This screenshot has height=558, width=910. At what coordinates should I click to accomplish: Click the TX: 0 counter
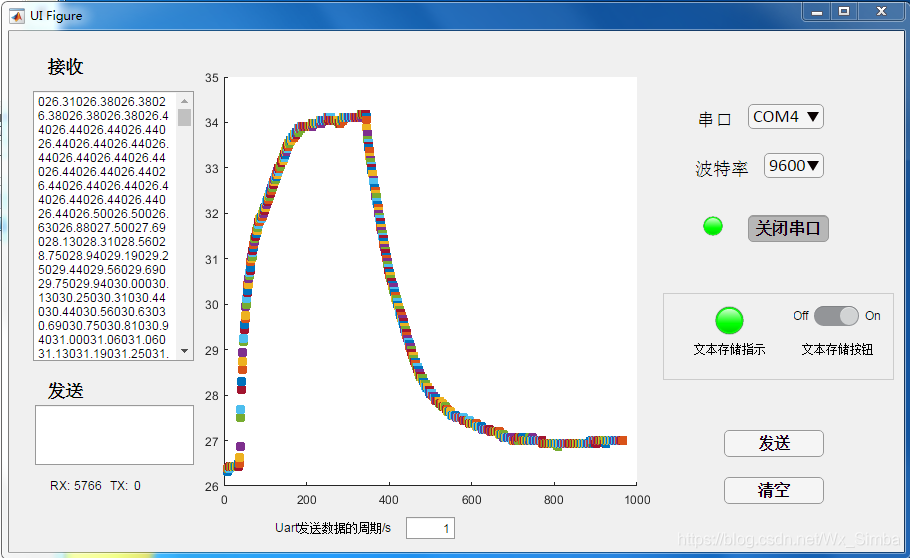pyautogui.click(x=125, y=486)
